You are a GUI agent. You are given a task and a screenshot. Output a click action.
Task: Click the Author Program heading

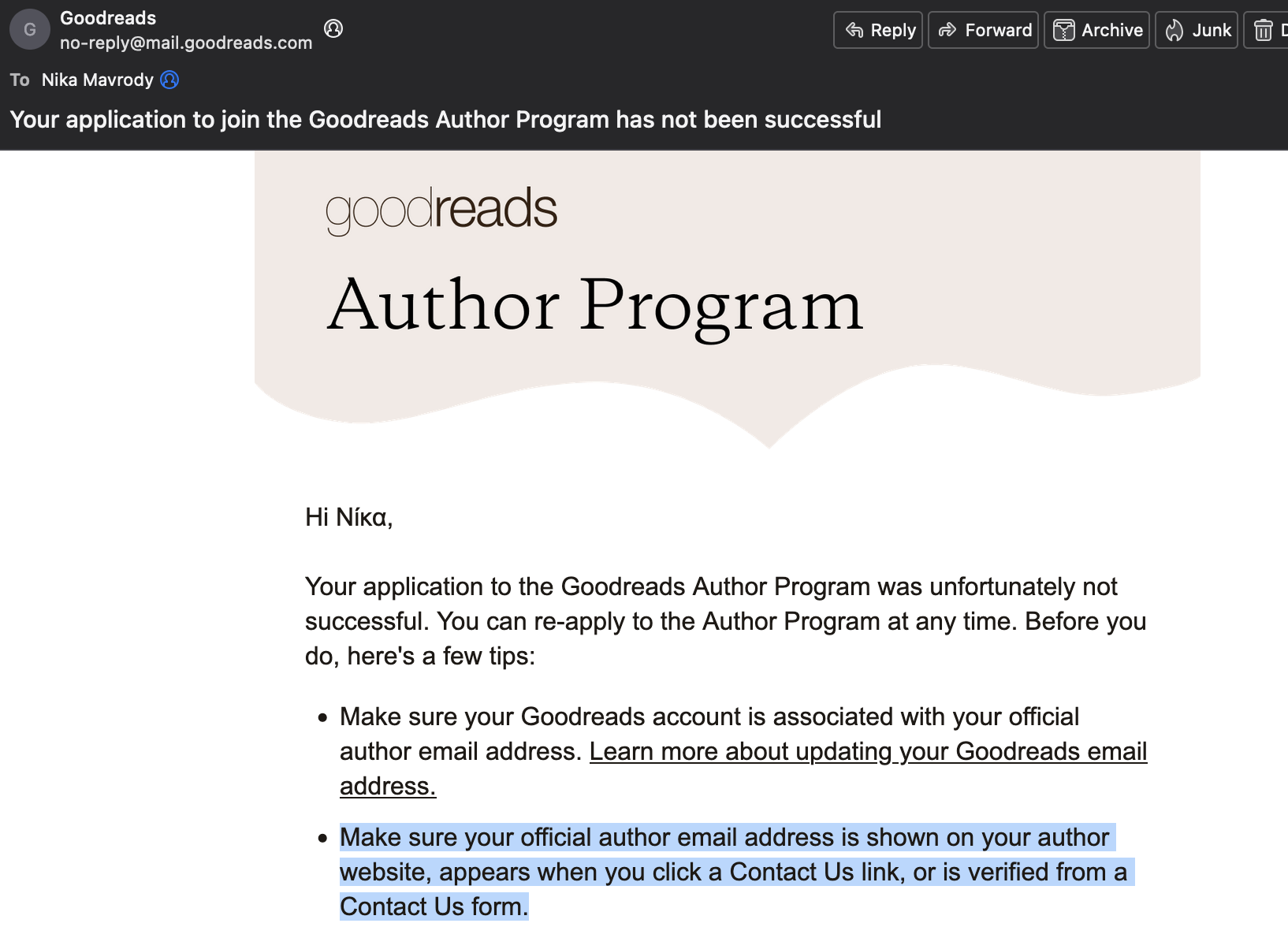point(596,306)
